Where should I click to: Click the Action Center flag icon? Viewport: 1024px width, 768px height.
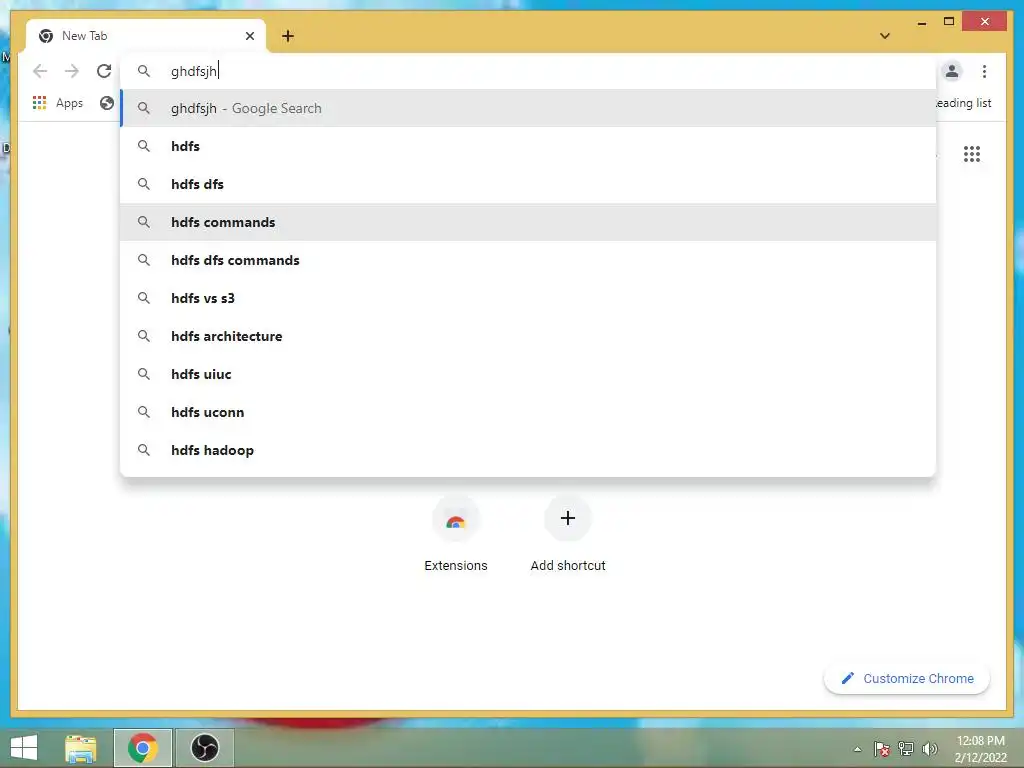click(881, 748)
